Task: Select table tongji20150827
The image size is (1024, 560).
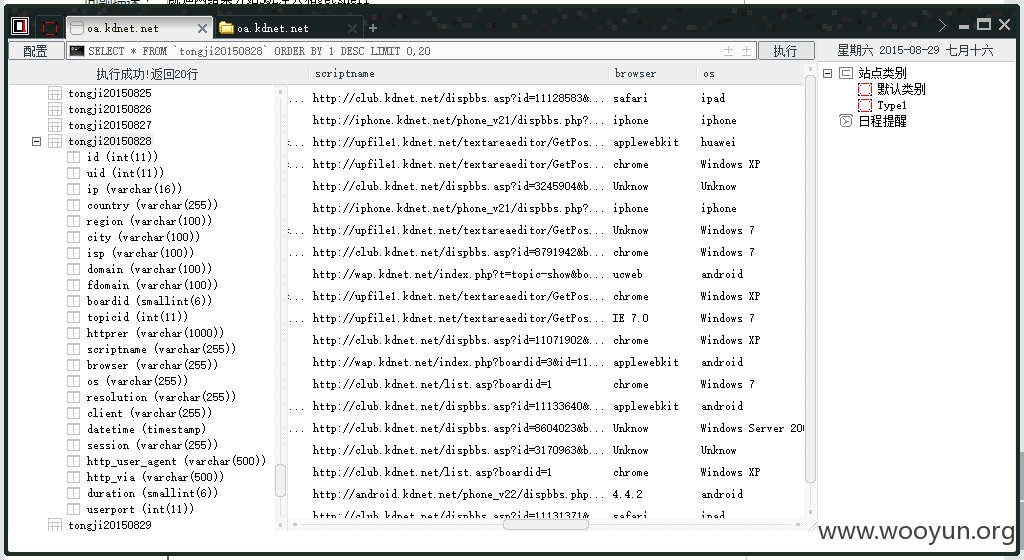Action: coord(110,125)
